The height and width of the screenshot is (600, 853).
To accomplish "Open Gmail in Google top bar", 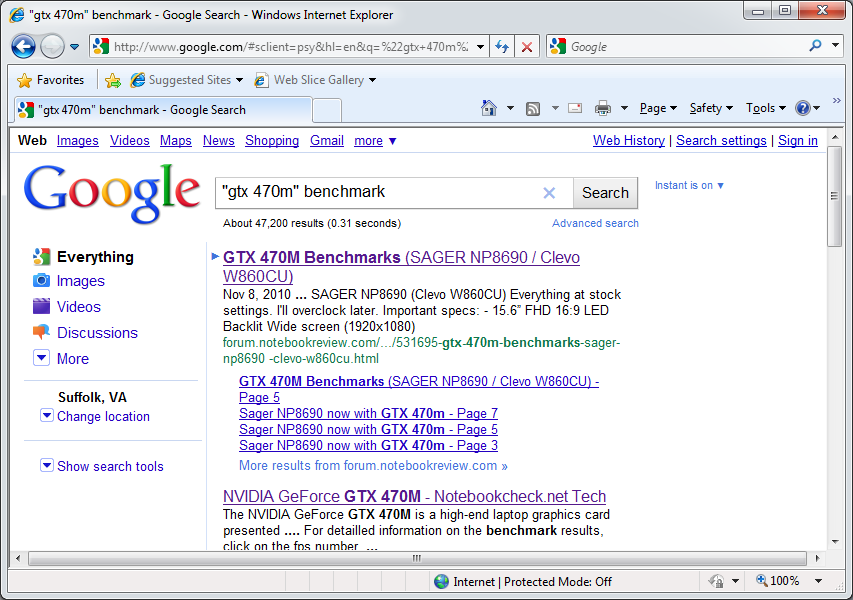I will [327, 140].
